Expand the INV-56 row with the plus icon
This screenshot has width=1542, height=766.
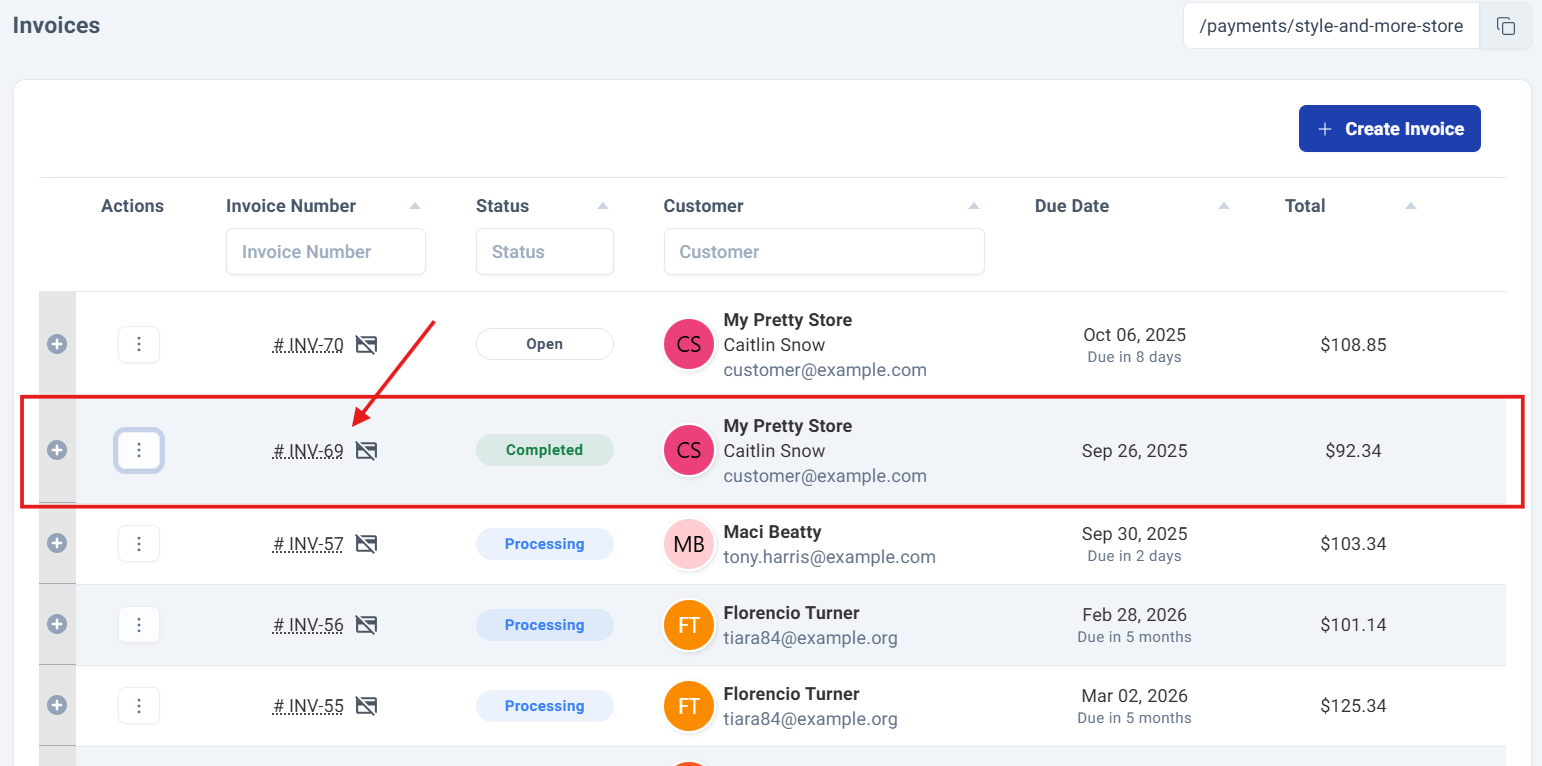point(57,624)
